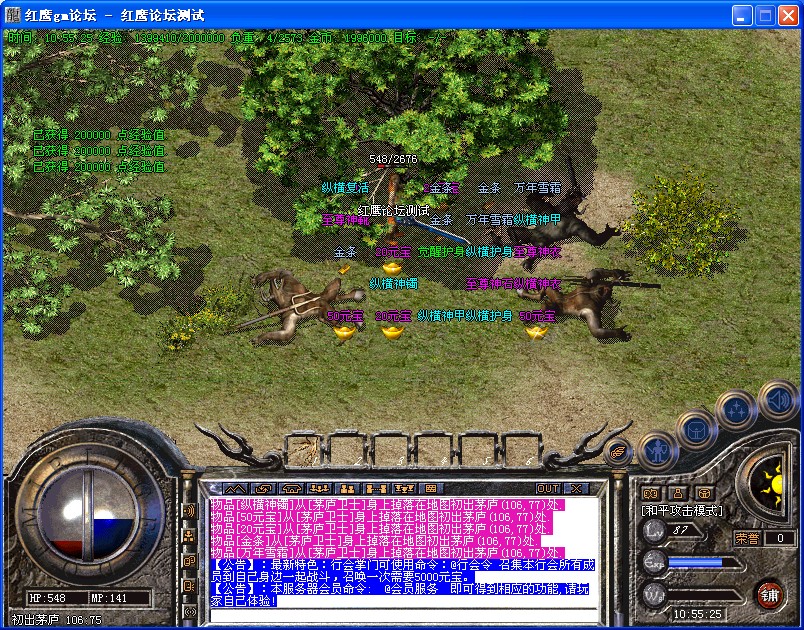
Task: Pick up the 纵横复活 item label
Action: (345, 188)
